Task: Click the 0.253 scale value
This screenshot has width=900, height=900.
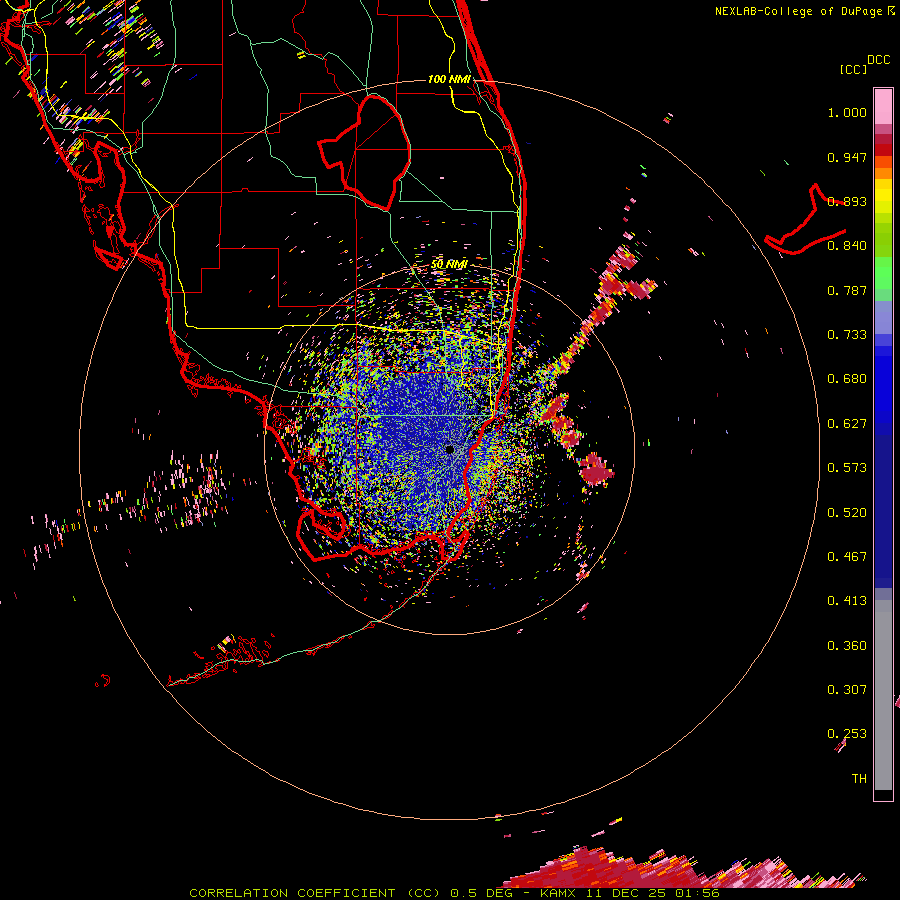Action: pos(847,734)
